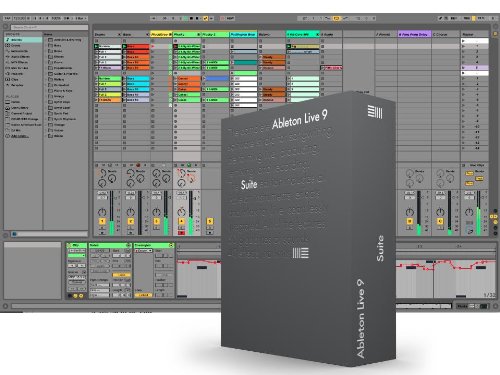Viewport: 500px width, 375px height.
Task: Toggle the yellow track activator numbered 1
Action: [x=102, y=221]
